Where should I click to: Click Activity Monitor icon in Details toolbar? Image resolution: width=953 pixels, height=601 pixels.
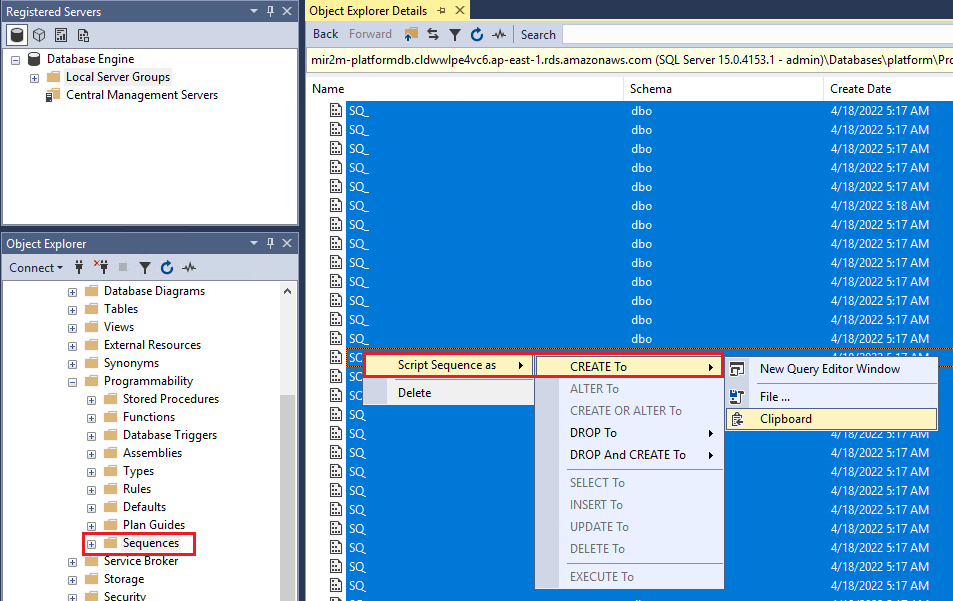click(499, 35)
